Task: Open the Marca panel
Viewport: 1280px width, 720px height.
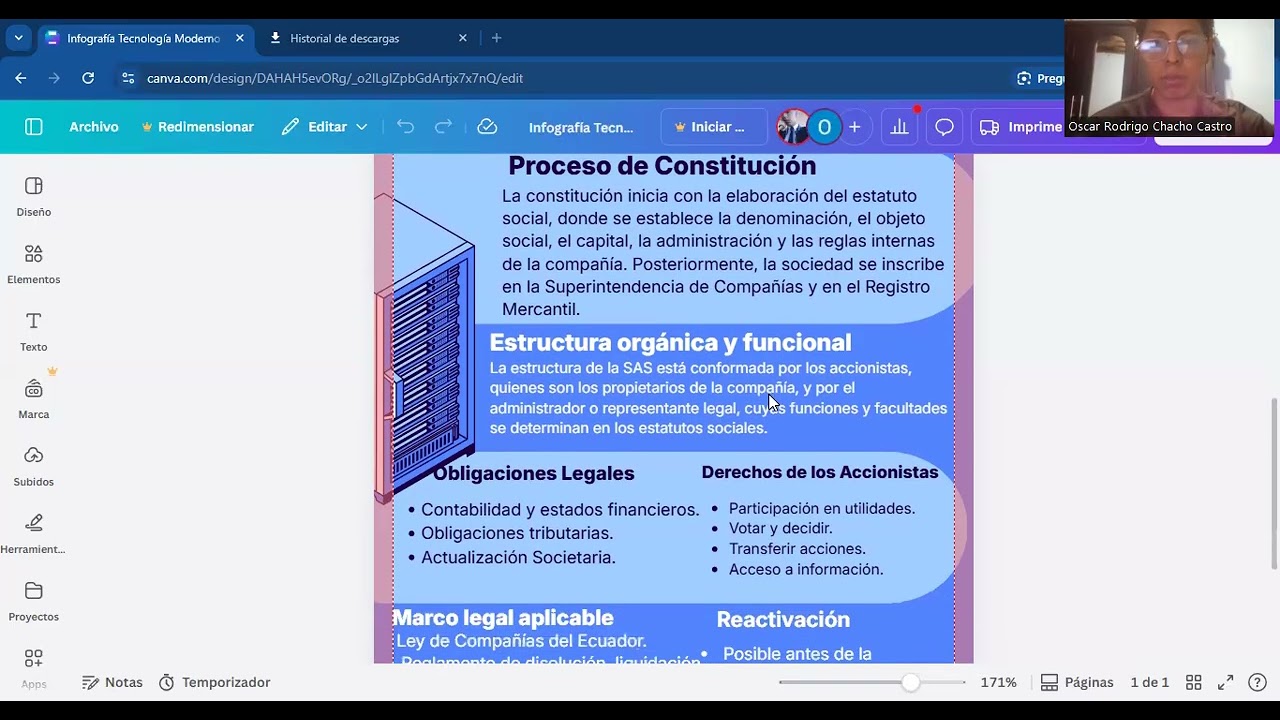Action: tap(34, 399)
